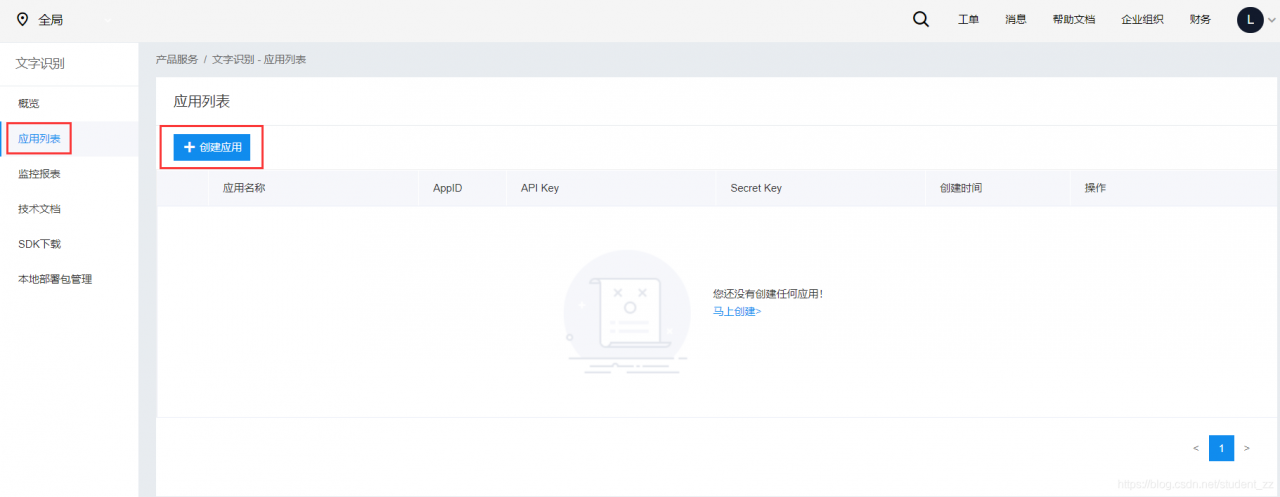The height and width of the screenshot is (497, 1280).
Task: Click the plus icon on 创建应用
Action: pos(189,147)
